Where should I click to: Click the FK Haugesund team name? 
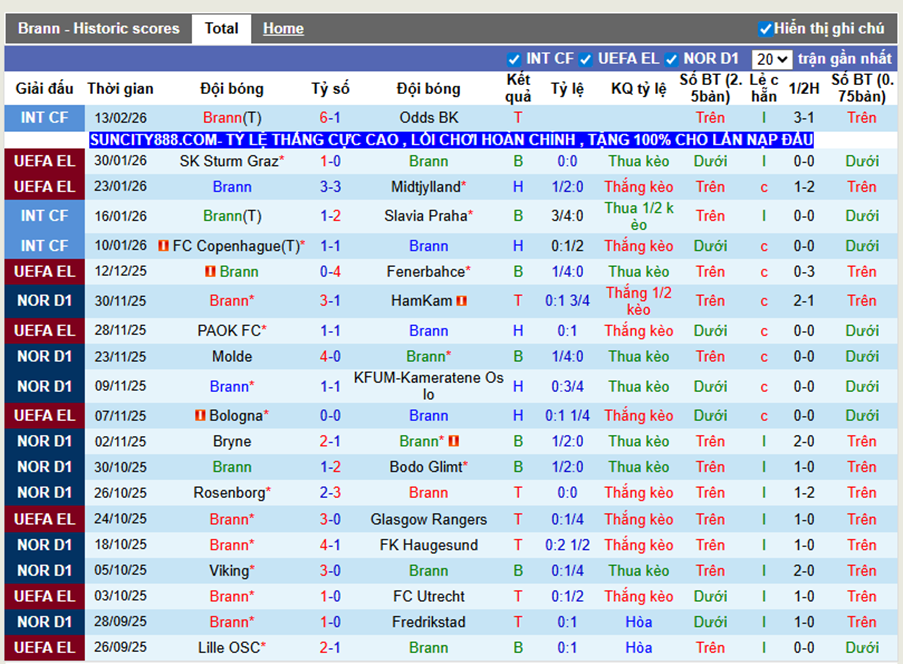pyautogui.click(x=428, y=545)
